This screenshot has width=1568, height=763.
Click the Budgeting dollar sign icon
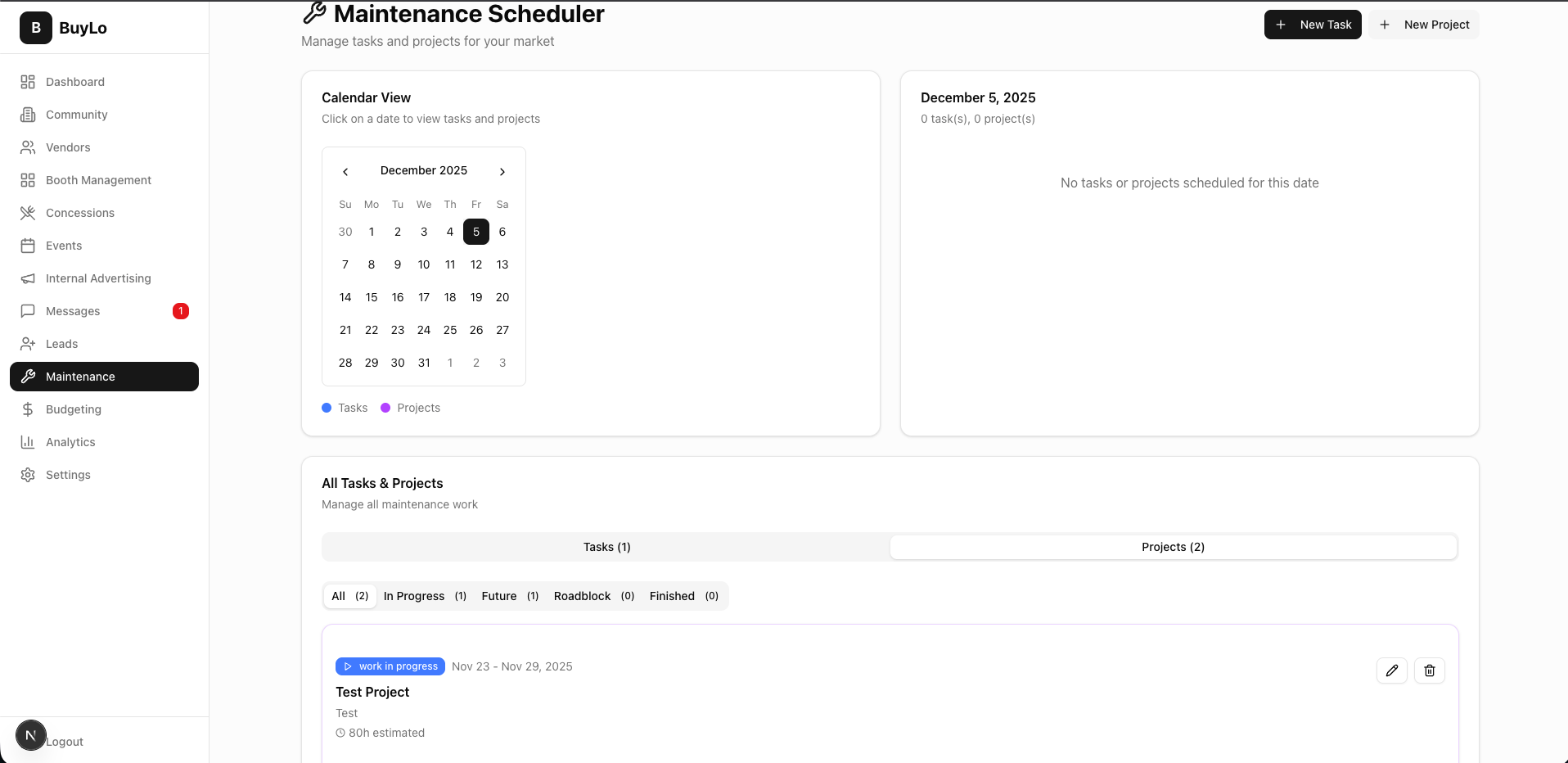pyautogui.click(x=28, y=409)
